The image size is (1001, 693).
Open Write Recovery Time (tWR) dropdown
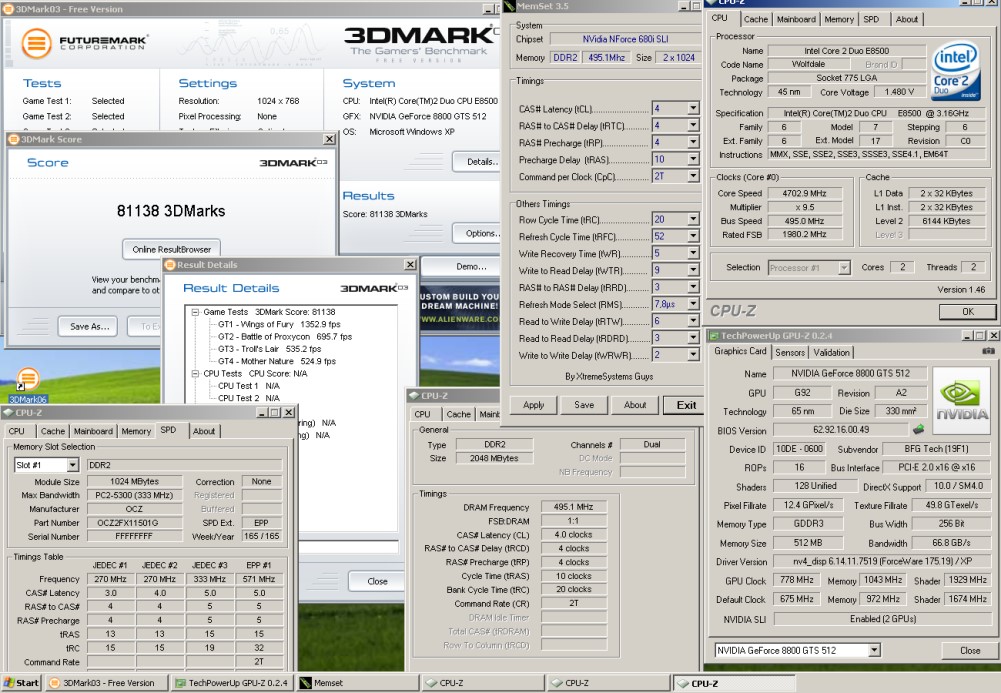693,253
